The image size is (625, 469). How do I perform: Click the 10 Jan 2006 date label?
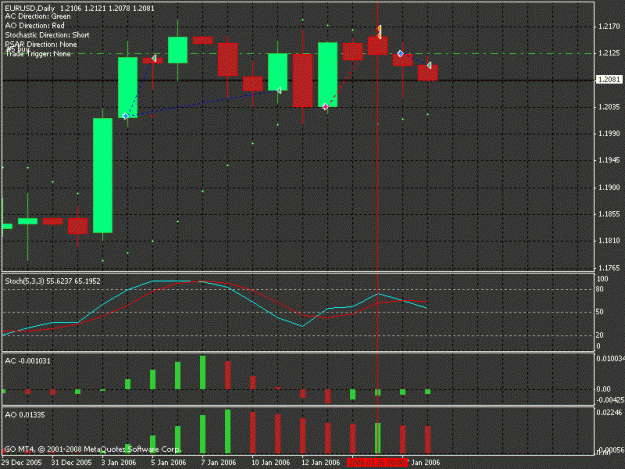[270, 462]
